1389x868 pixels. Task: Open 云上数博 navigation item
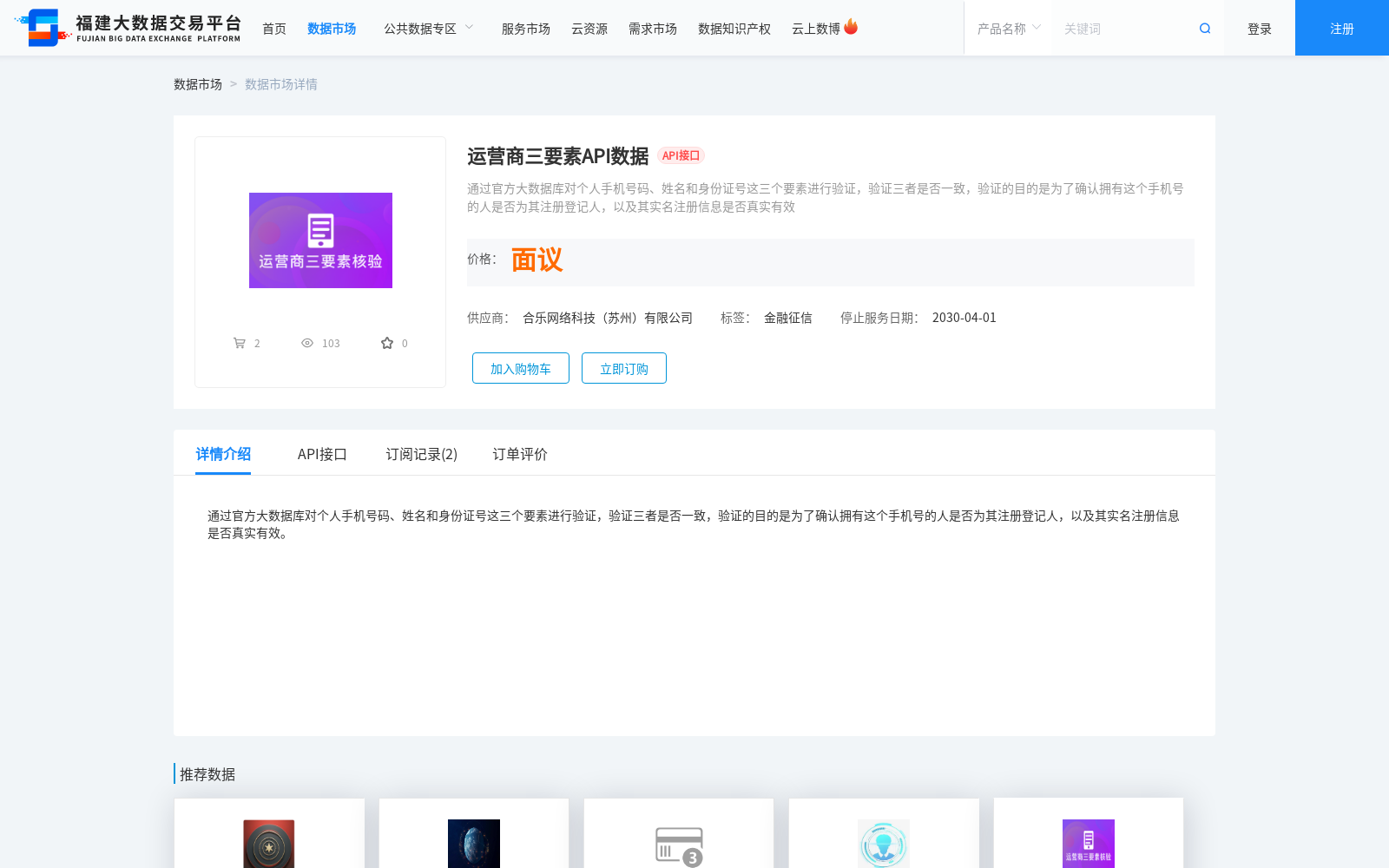click(x=816, y=29)
